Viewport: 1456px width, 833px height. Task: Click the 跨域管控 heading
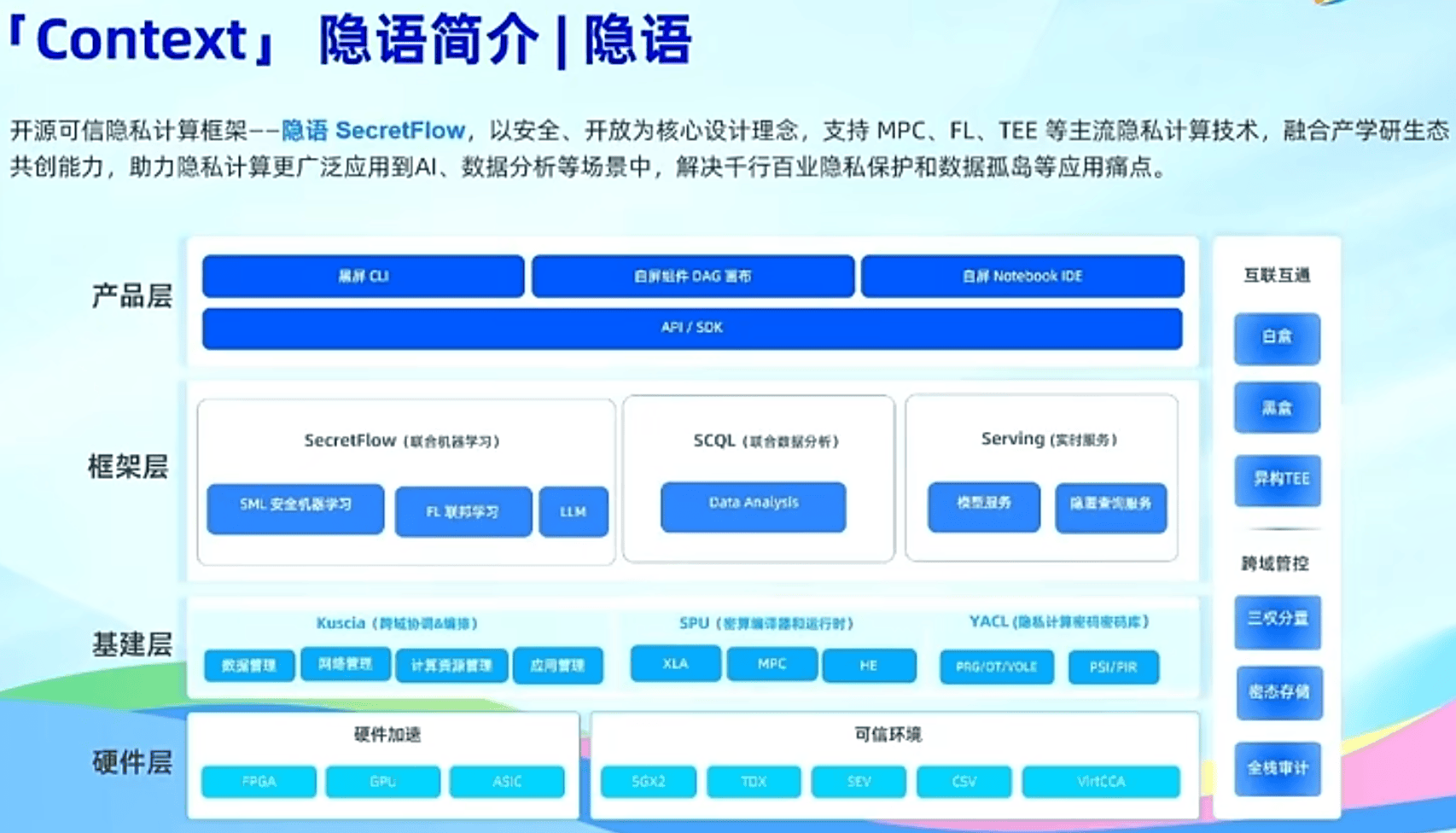(1275, 564)
